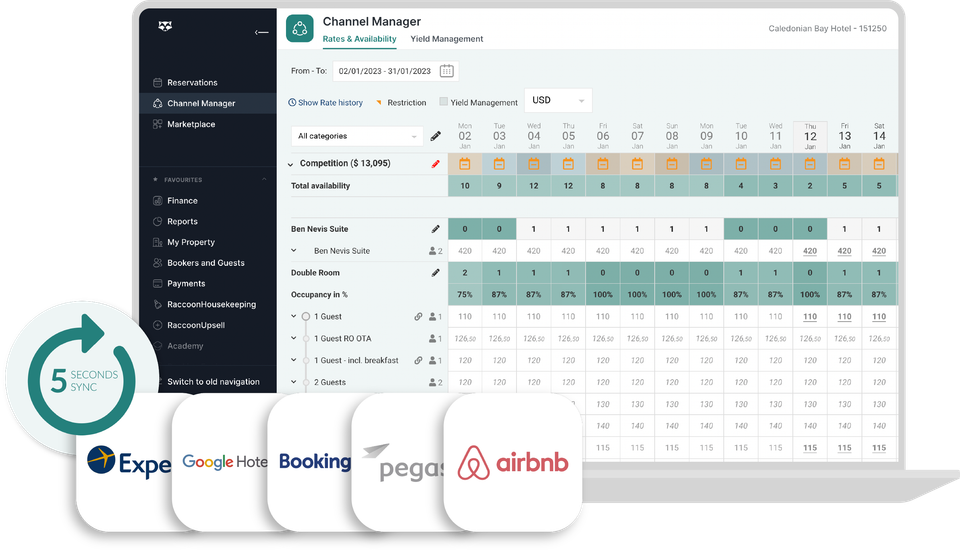Click the pencil icon next to All categories
The image size is (960, 553).
(435, 136)
